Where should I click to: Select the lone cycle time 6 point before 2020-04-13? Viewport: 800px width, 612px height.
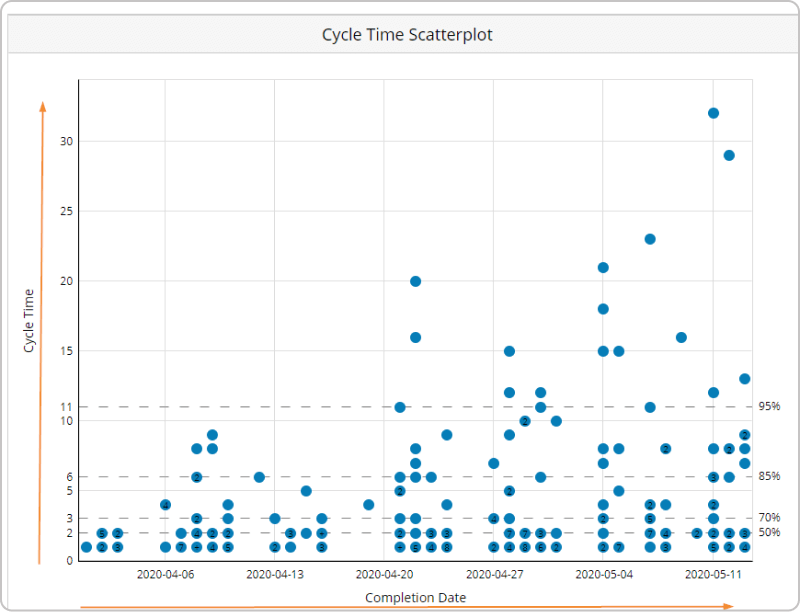coord(259,477)
